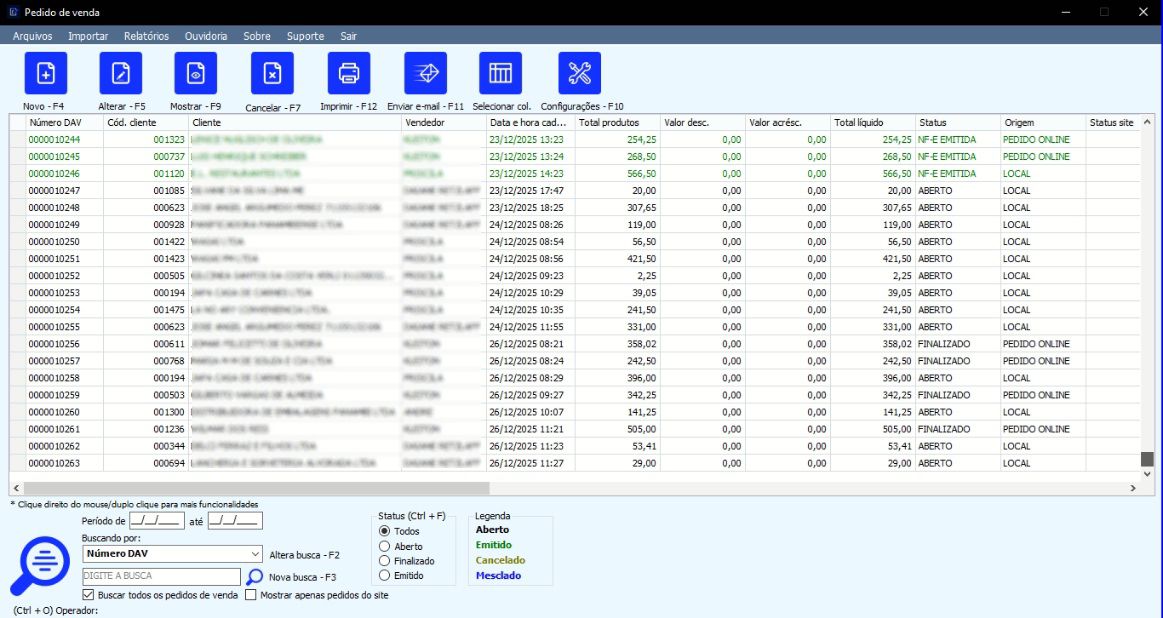Click the Novo new order icon
Viewport: 1163px width, 618px height.
coord(46,74)
